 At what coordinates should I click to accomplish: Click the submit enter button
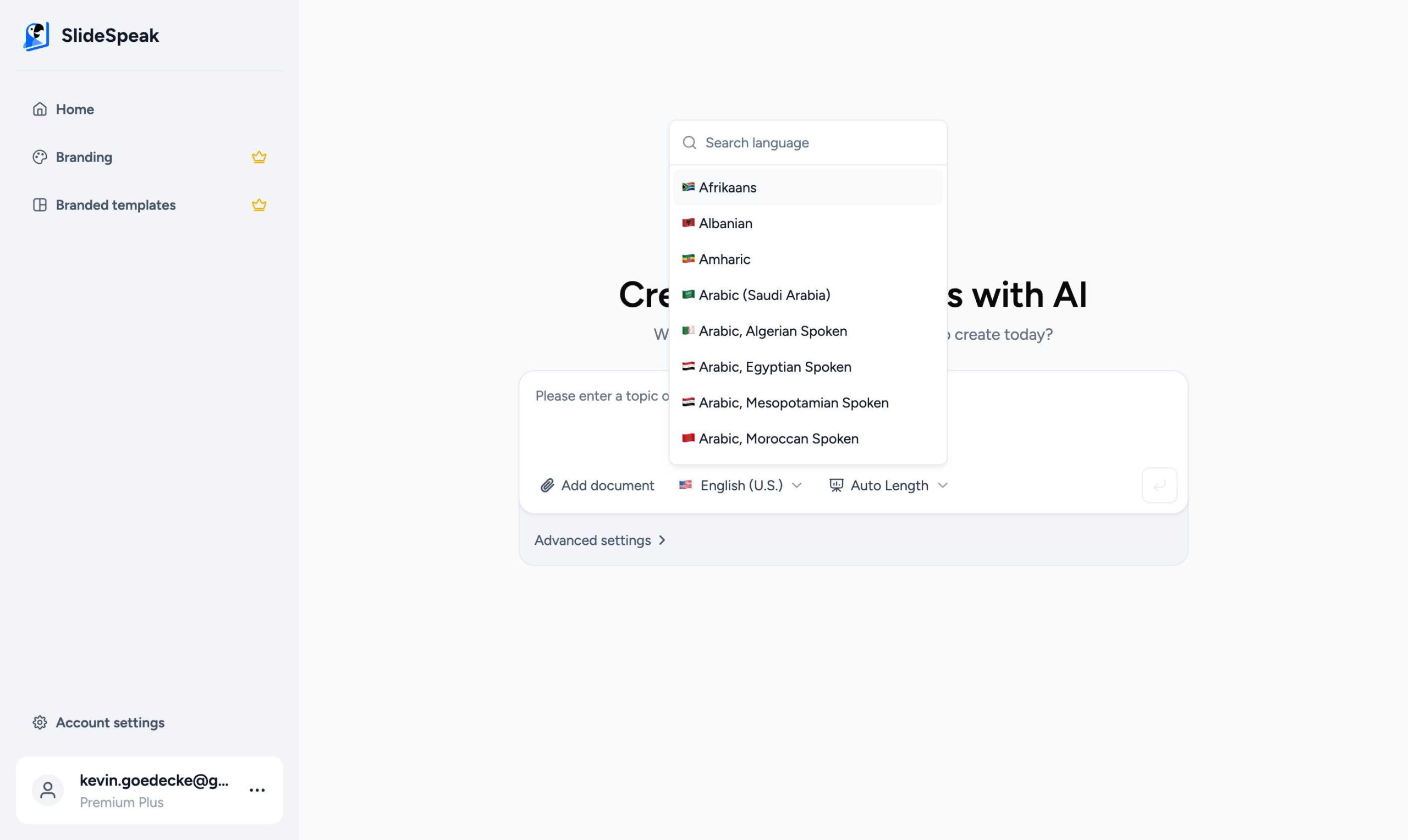1159,485
